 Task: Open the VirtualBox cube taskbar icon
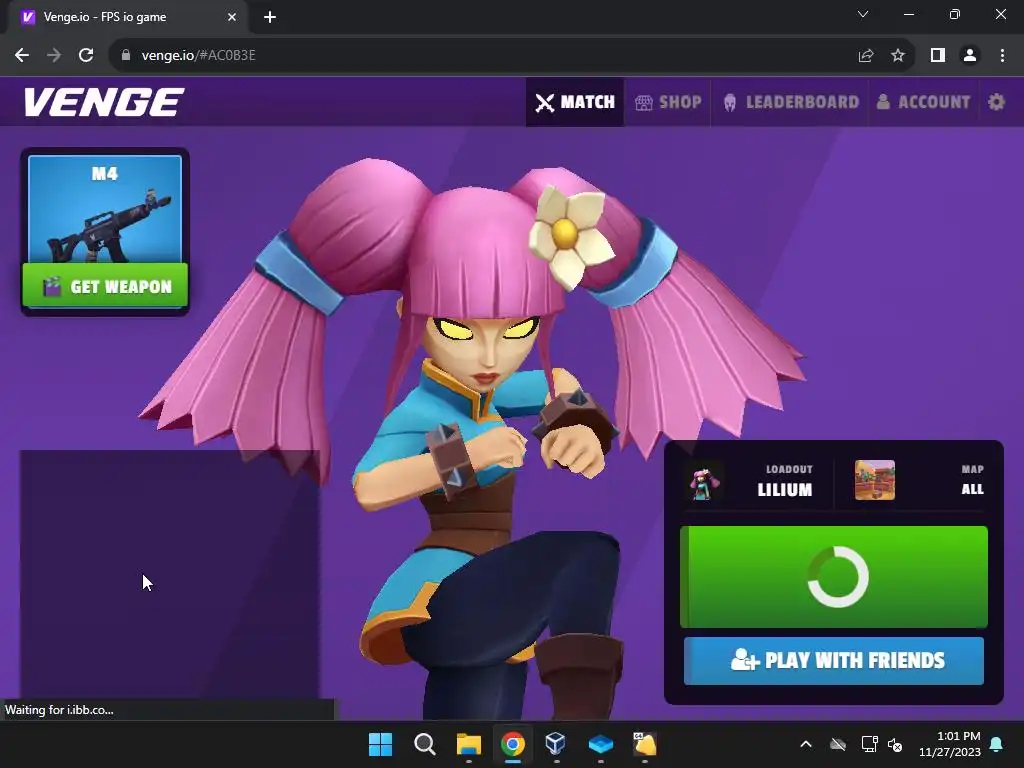[x=556, y=744]
